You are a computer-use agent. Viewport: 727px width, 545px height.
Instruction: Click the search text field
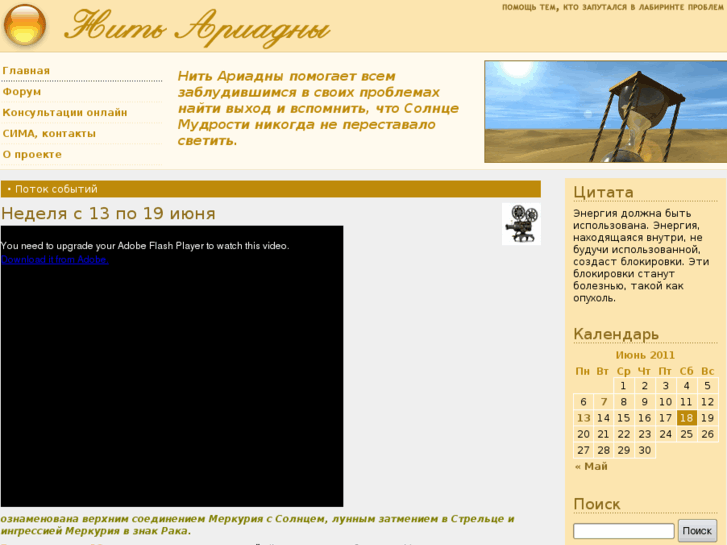(624, 531)
